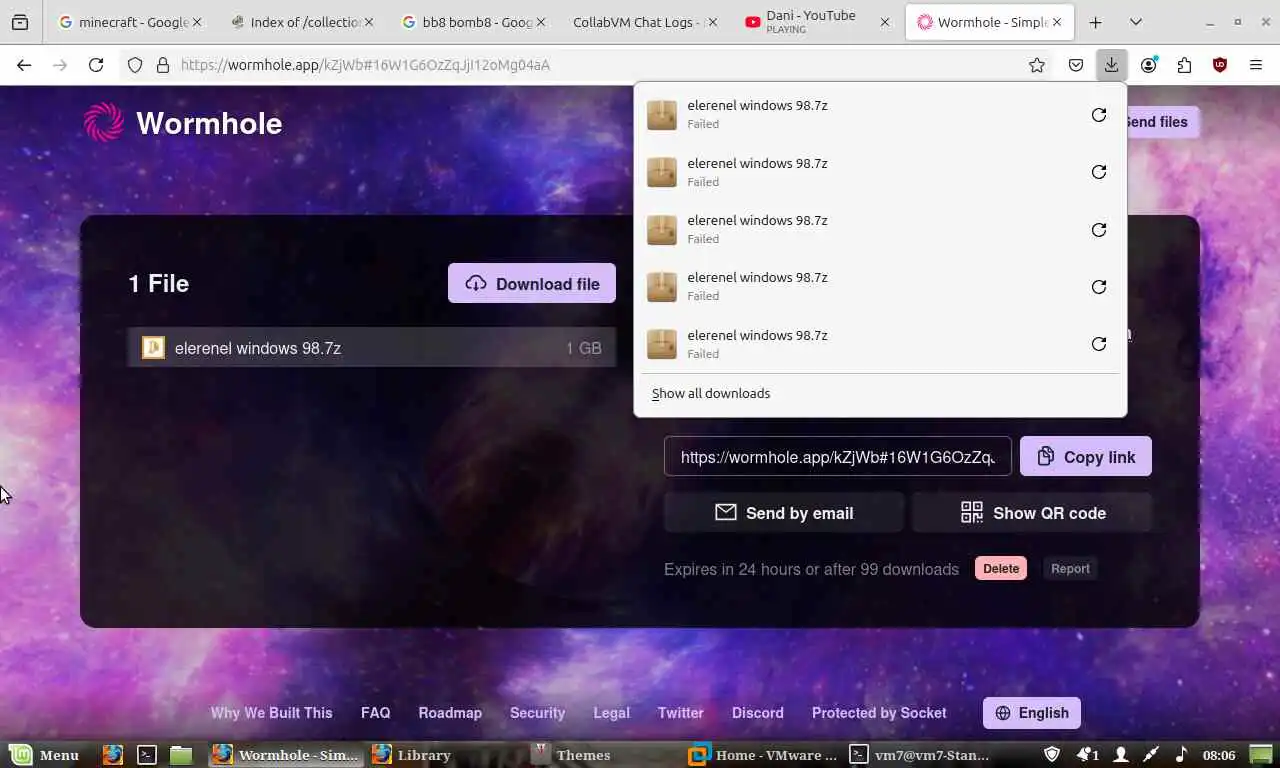
Task: Click the Download file button
Action: coord(532,284)
